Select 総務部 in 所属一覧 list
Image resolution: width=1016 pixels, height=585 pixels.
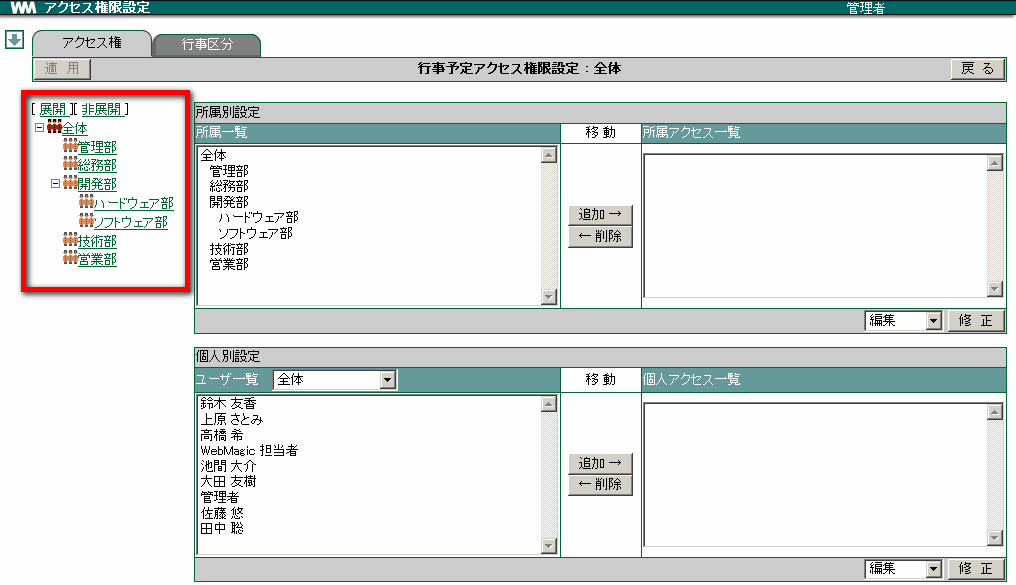click(x=229, y=186)
